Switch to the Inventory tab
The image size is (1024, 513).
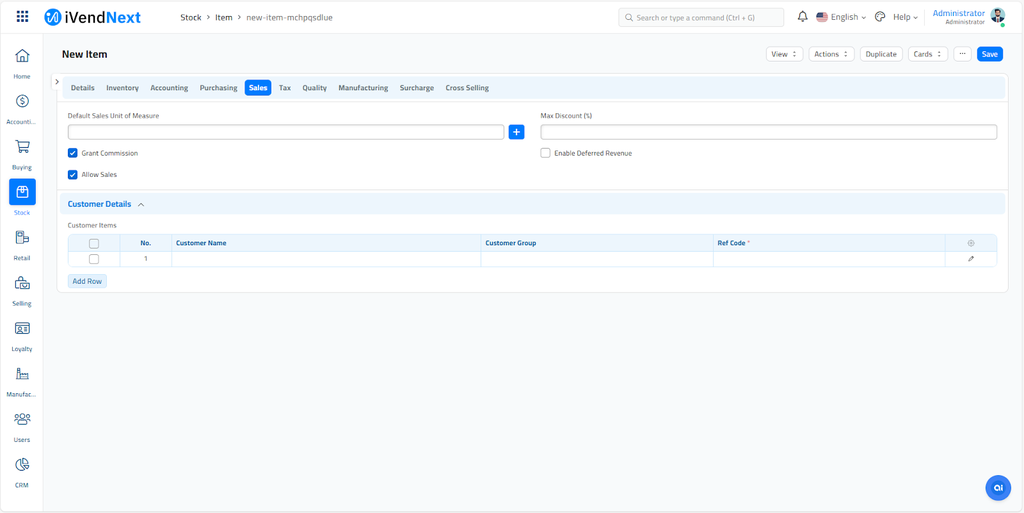[122, 87]
